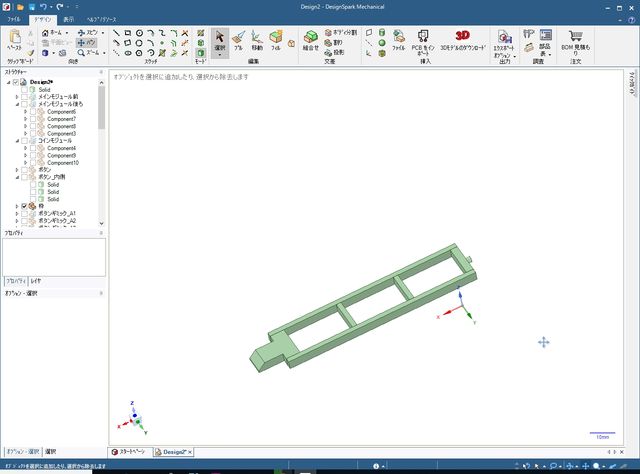Activate the Pull (プル) tool
Viewport: 640px width, 474px height.
point(238,40)
